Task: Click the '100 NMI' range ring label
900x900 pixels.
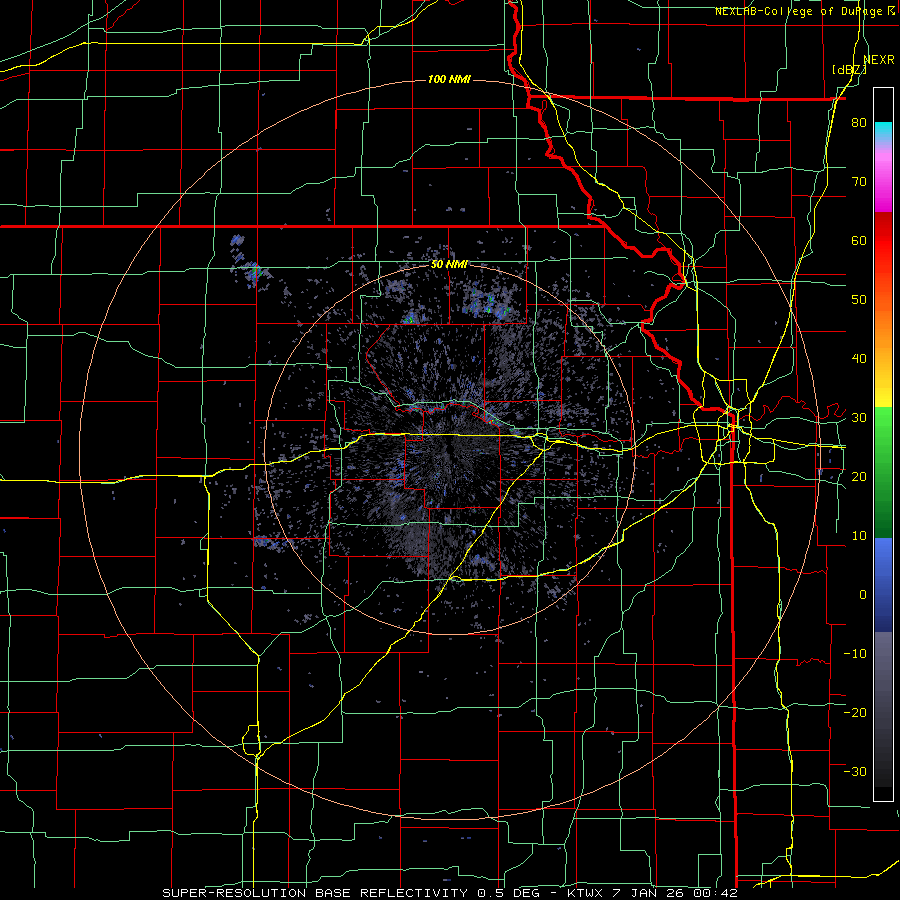Action: tap(449, 79)
